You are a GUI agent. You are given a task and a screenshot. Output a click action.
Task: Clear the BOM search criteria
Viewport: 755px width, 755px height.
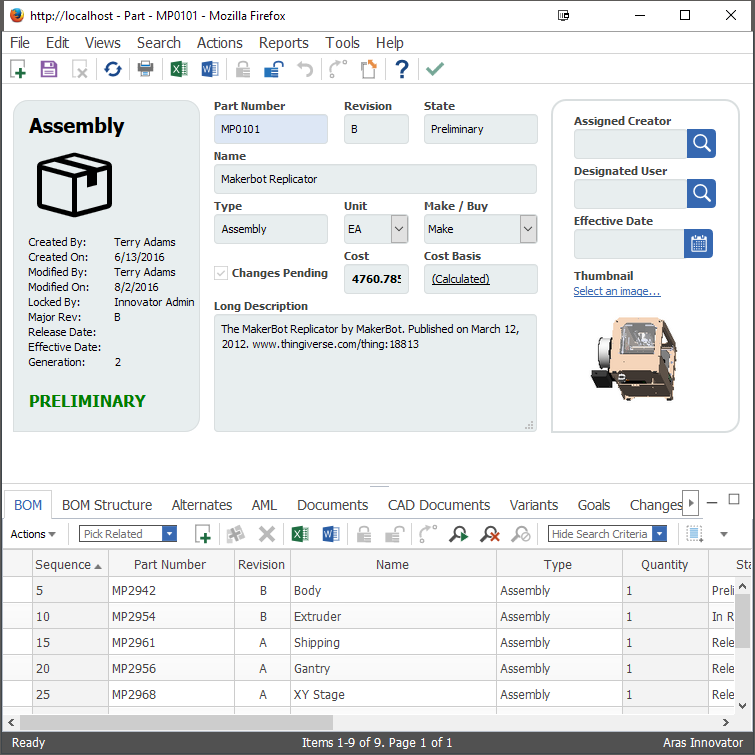point(490,534)
